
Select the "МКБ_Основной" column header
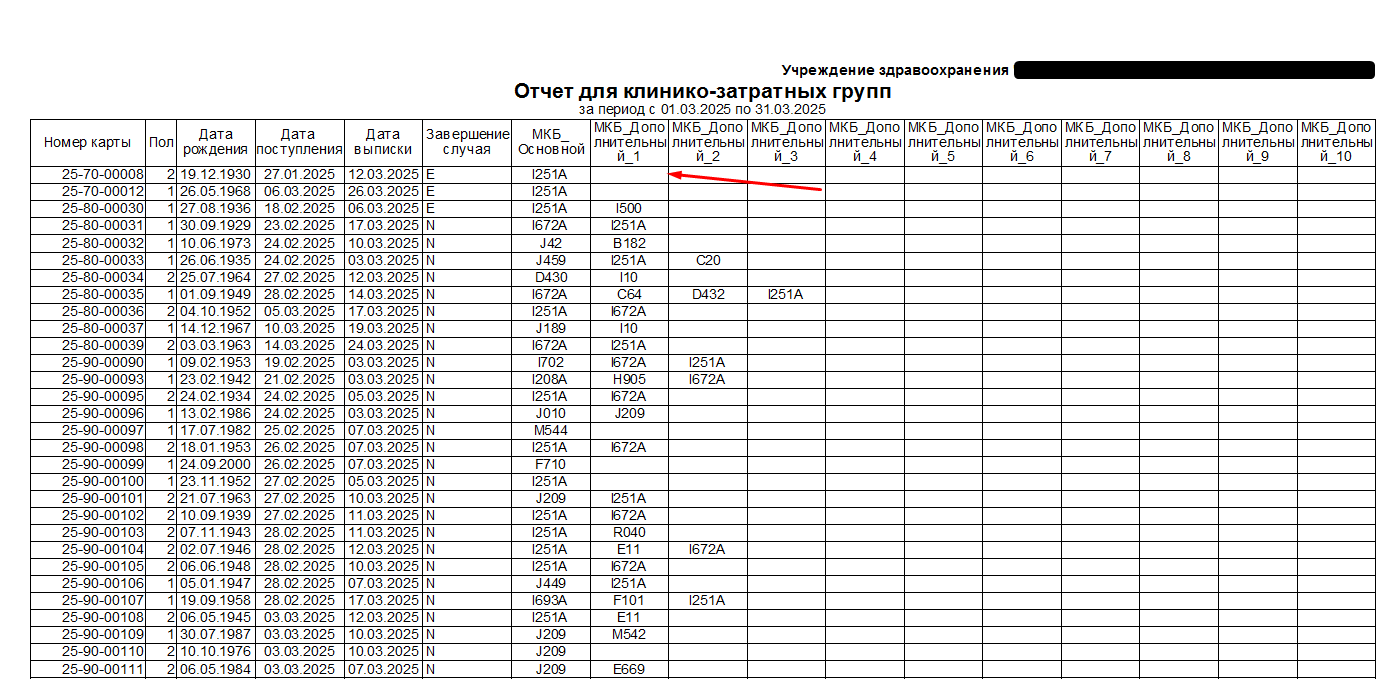[550, 142]
